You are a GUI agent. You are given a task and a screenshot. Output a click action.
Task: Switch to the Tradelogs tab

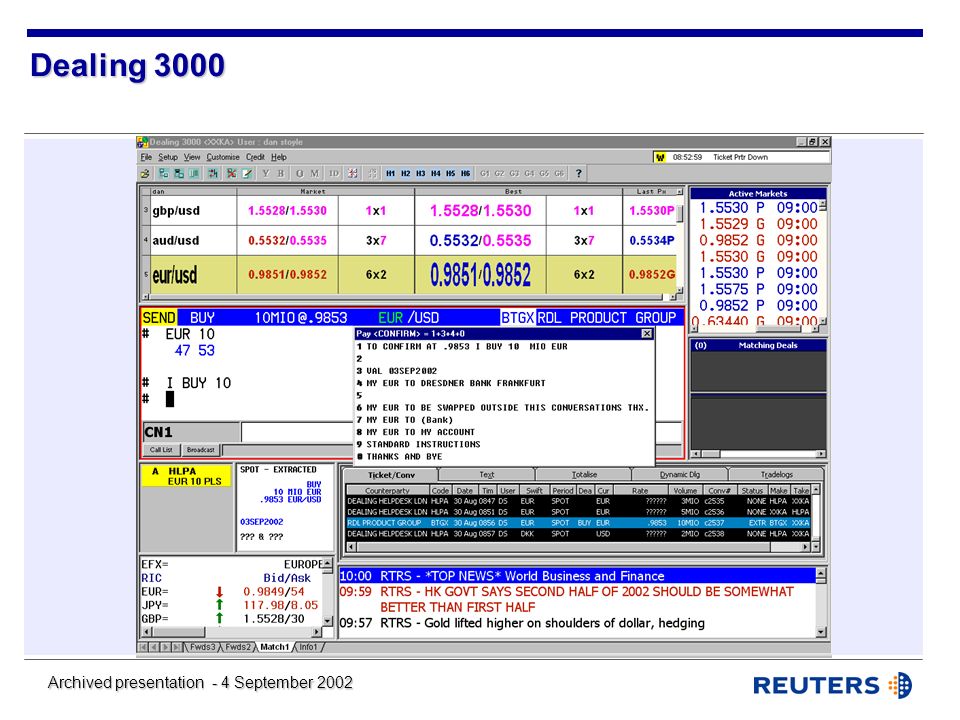click(776, 474)
